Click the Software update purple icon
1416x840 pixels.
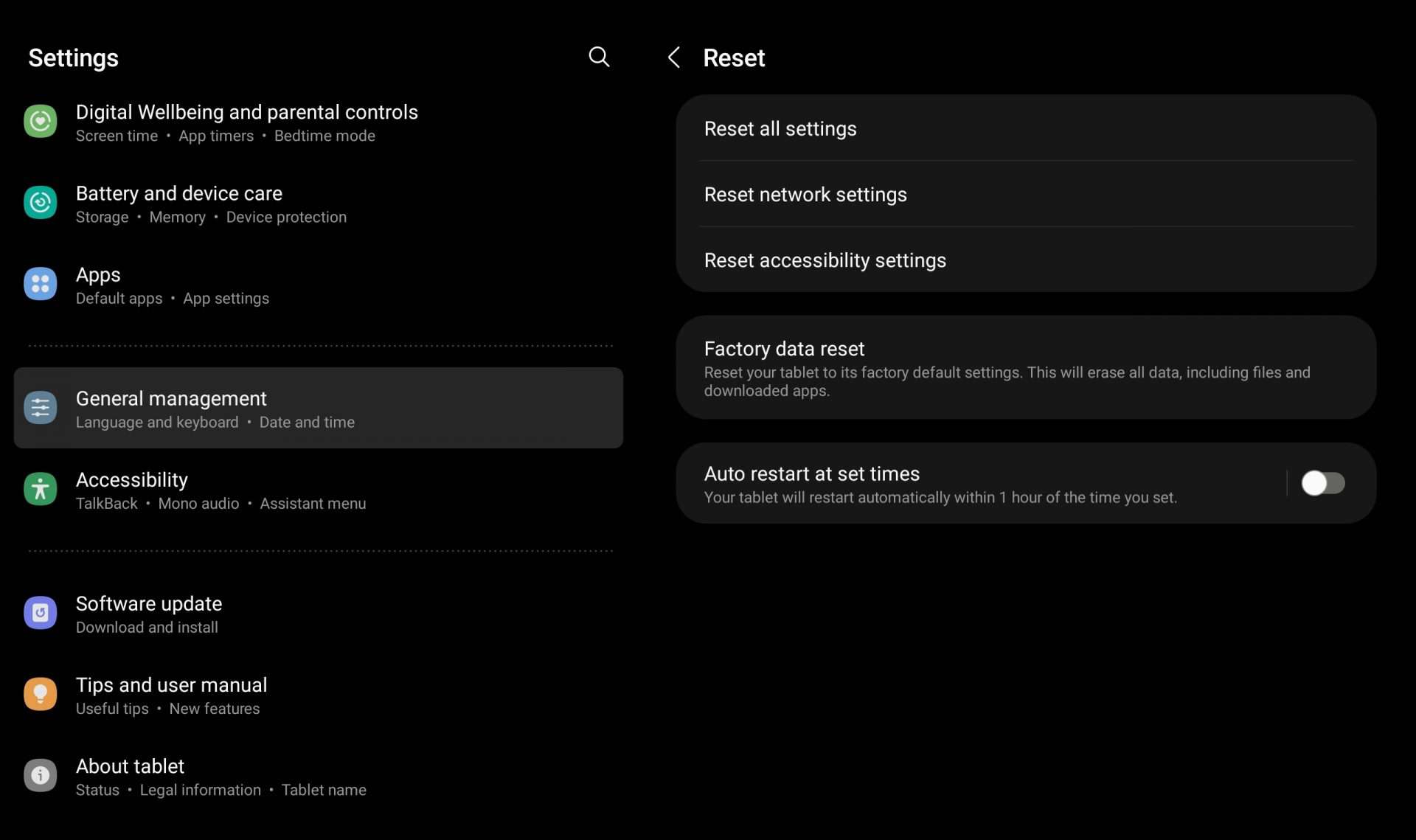pos(40,613)
